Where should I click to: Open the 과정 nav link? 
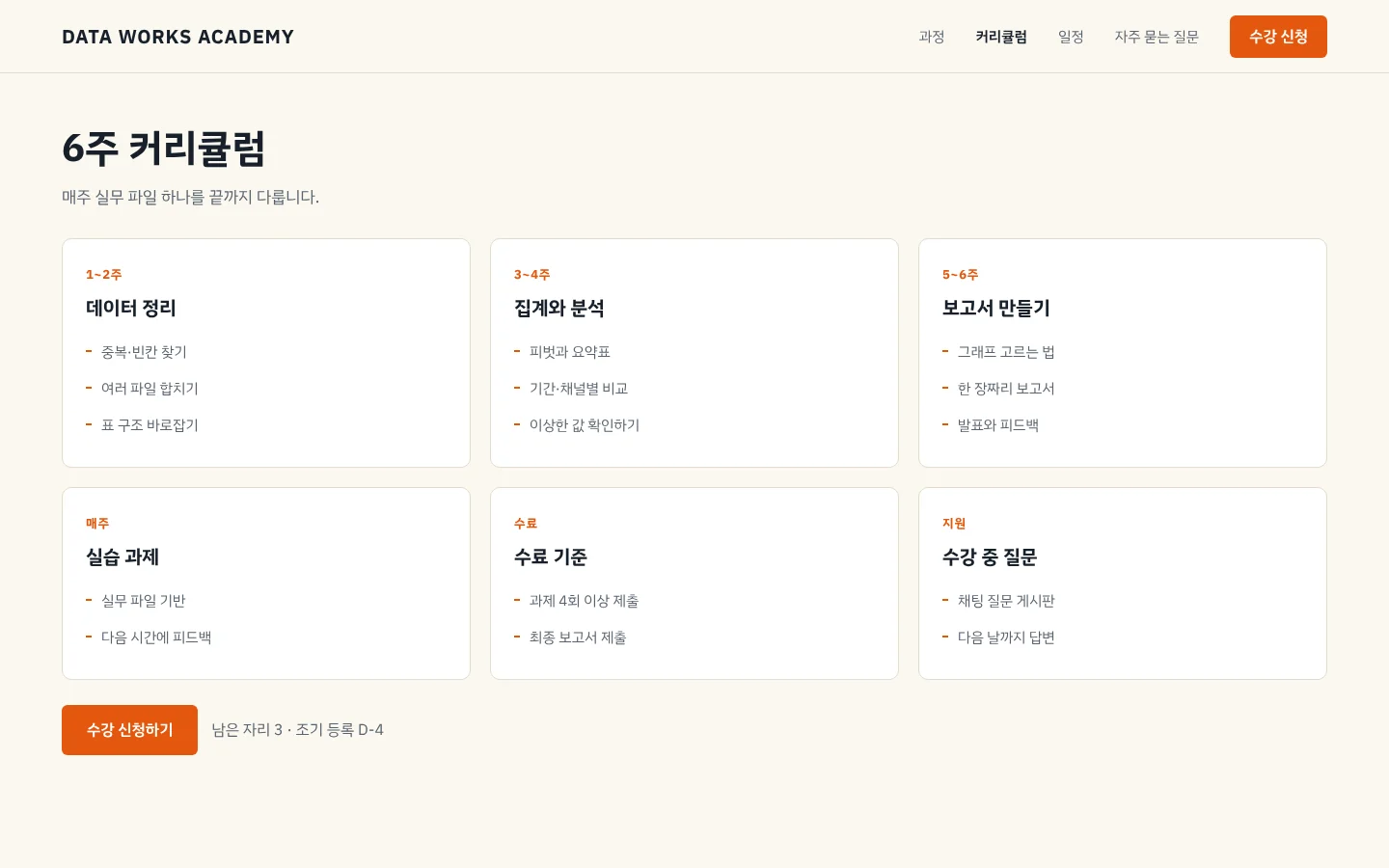931,37
